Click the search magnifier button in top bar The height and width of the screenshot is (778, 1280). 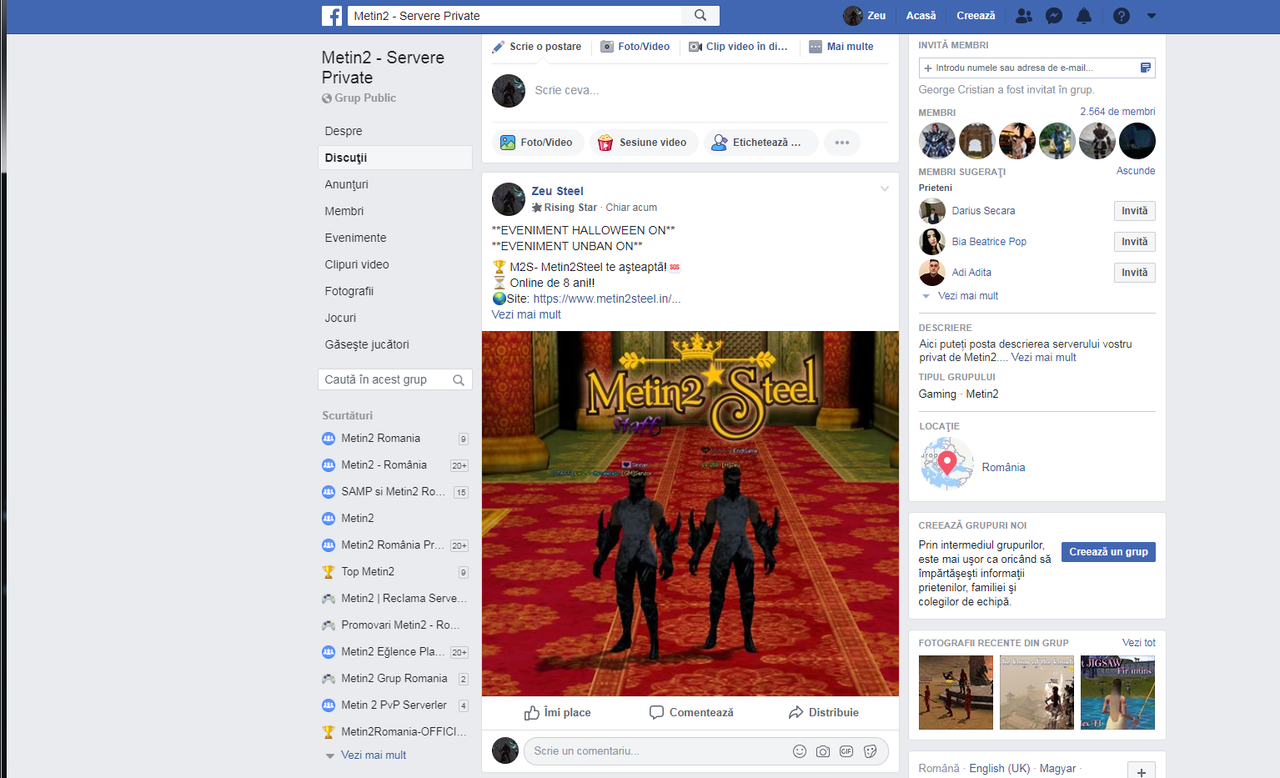700,16
